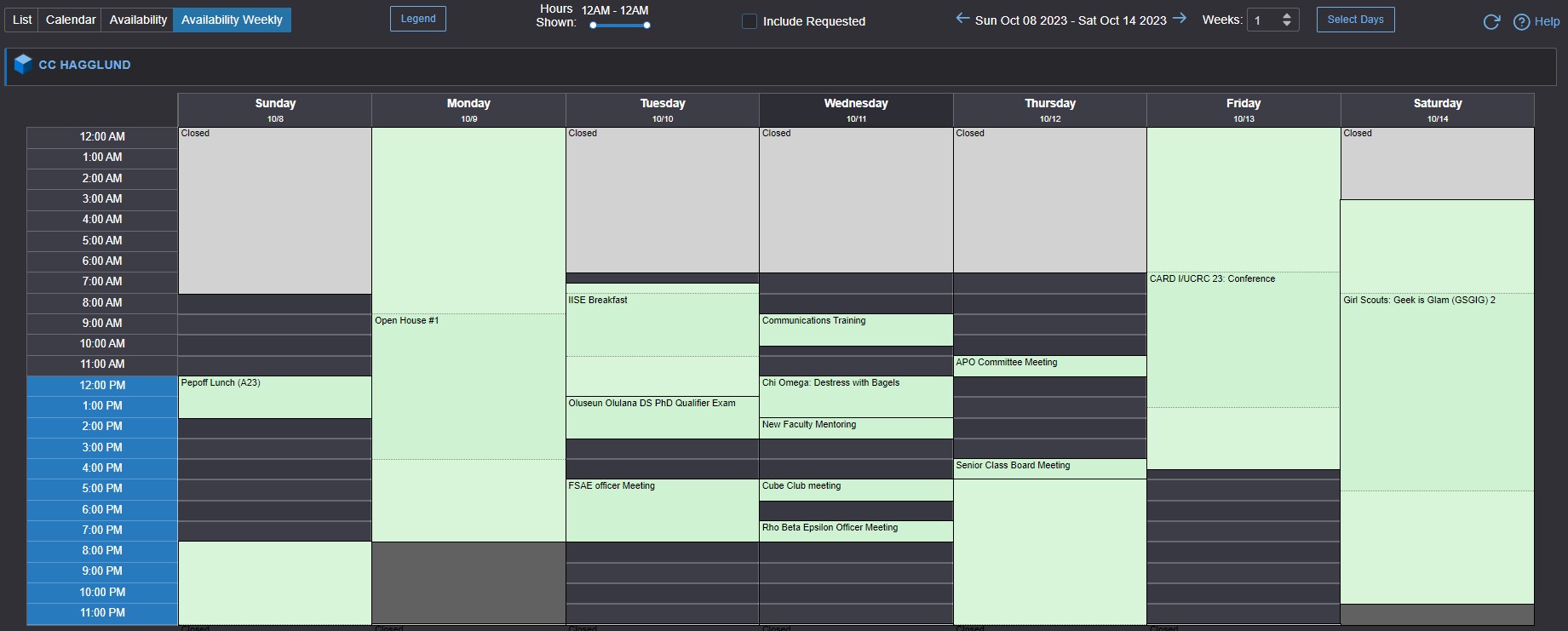The width and height of the screenshot is (1568, 631).
Task: Select the Senior Class Board Meeting event
Action: [1049, 468]
